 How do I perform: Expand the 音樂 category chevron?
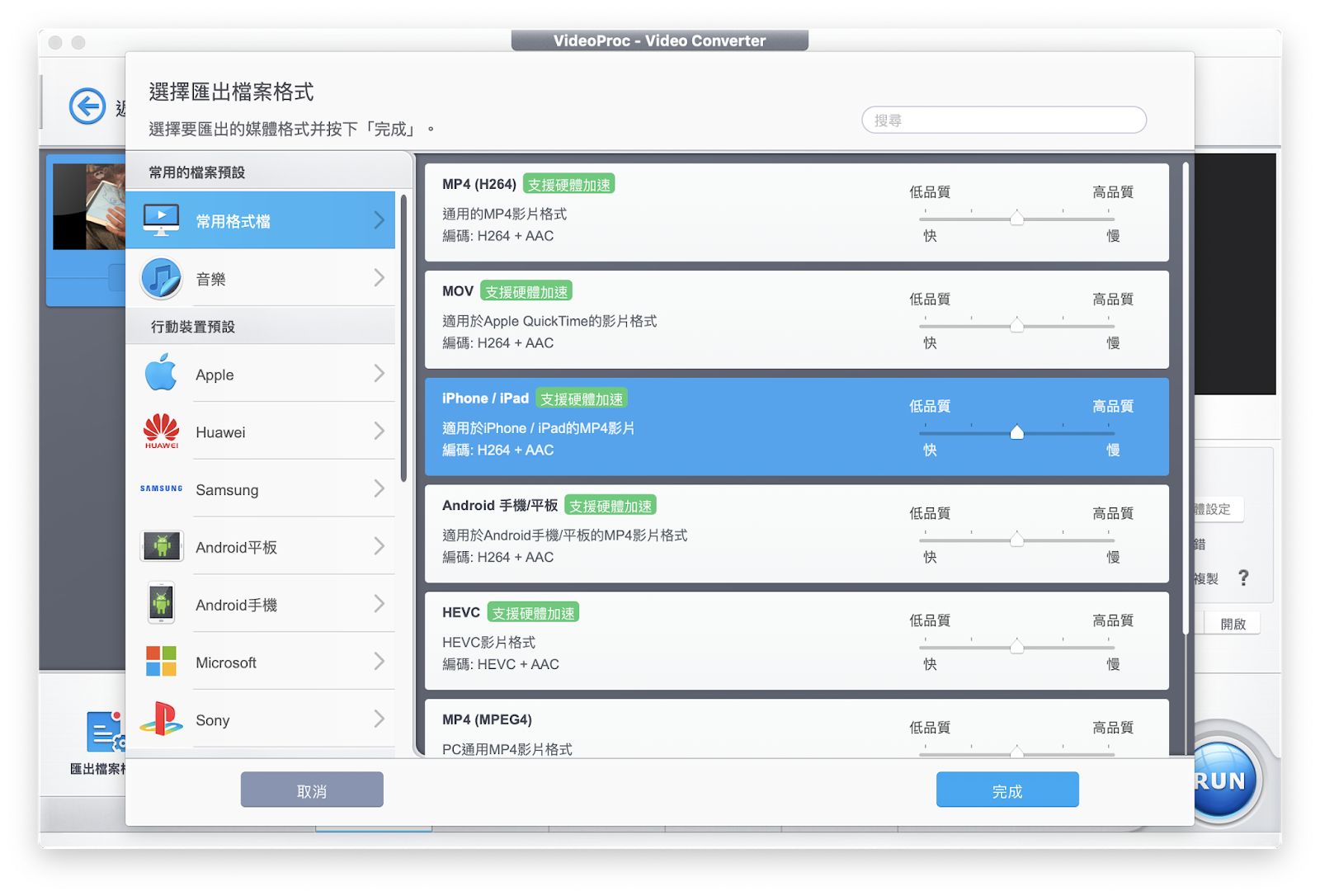(x=379, y=278)
